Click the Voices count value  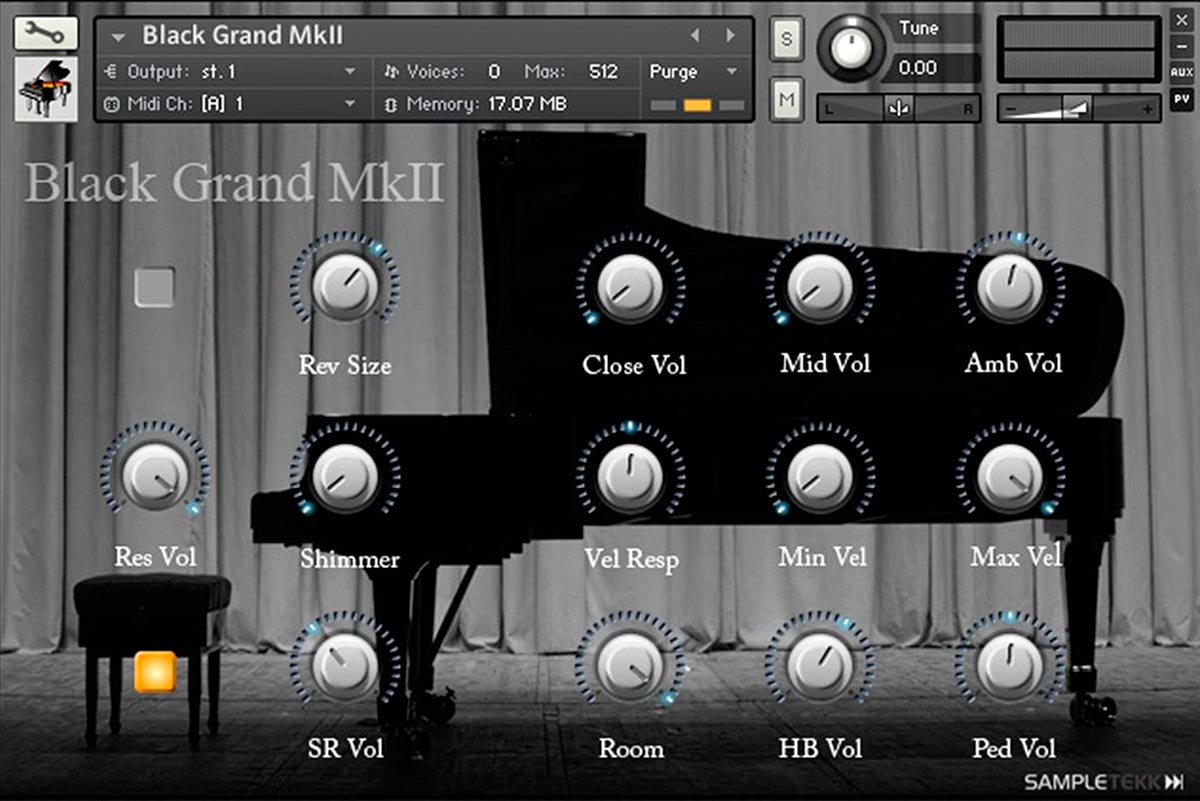[494, 72]
